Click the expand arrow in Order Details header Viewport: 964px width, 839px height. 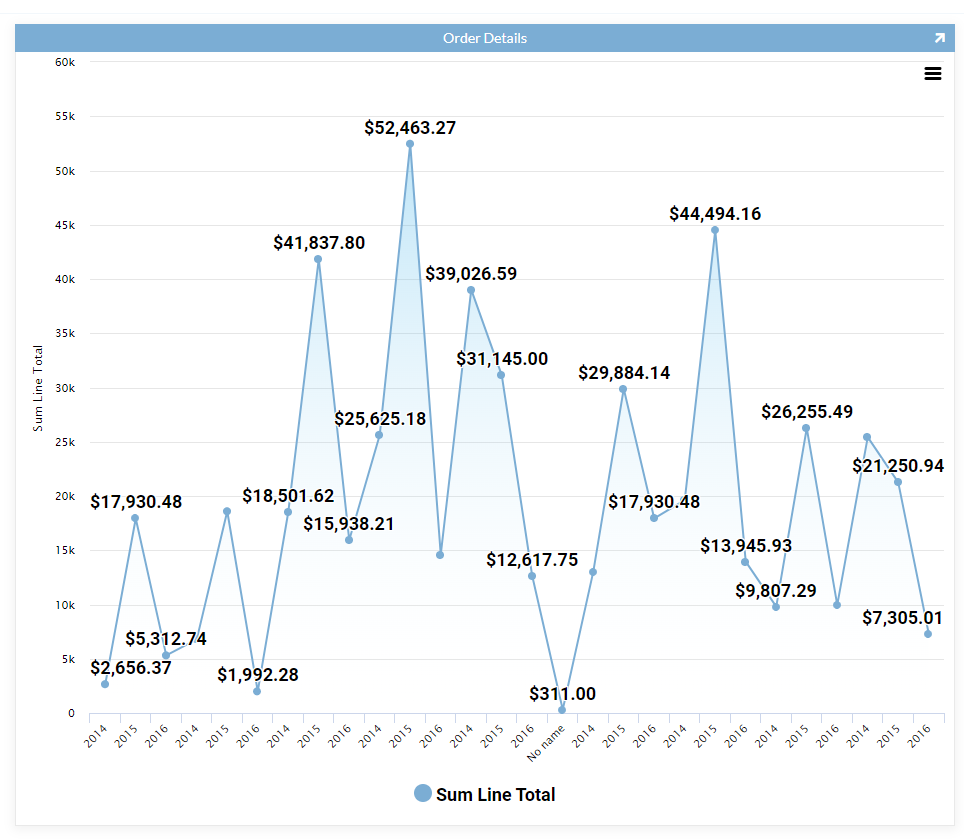click(x=939, y=38)
